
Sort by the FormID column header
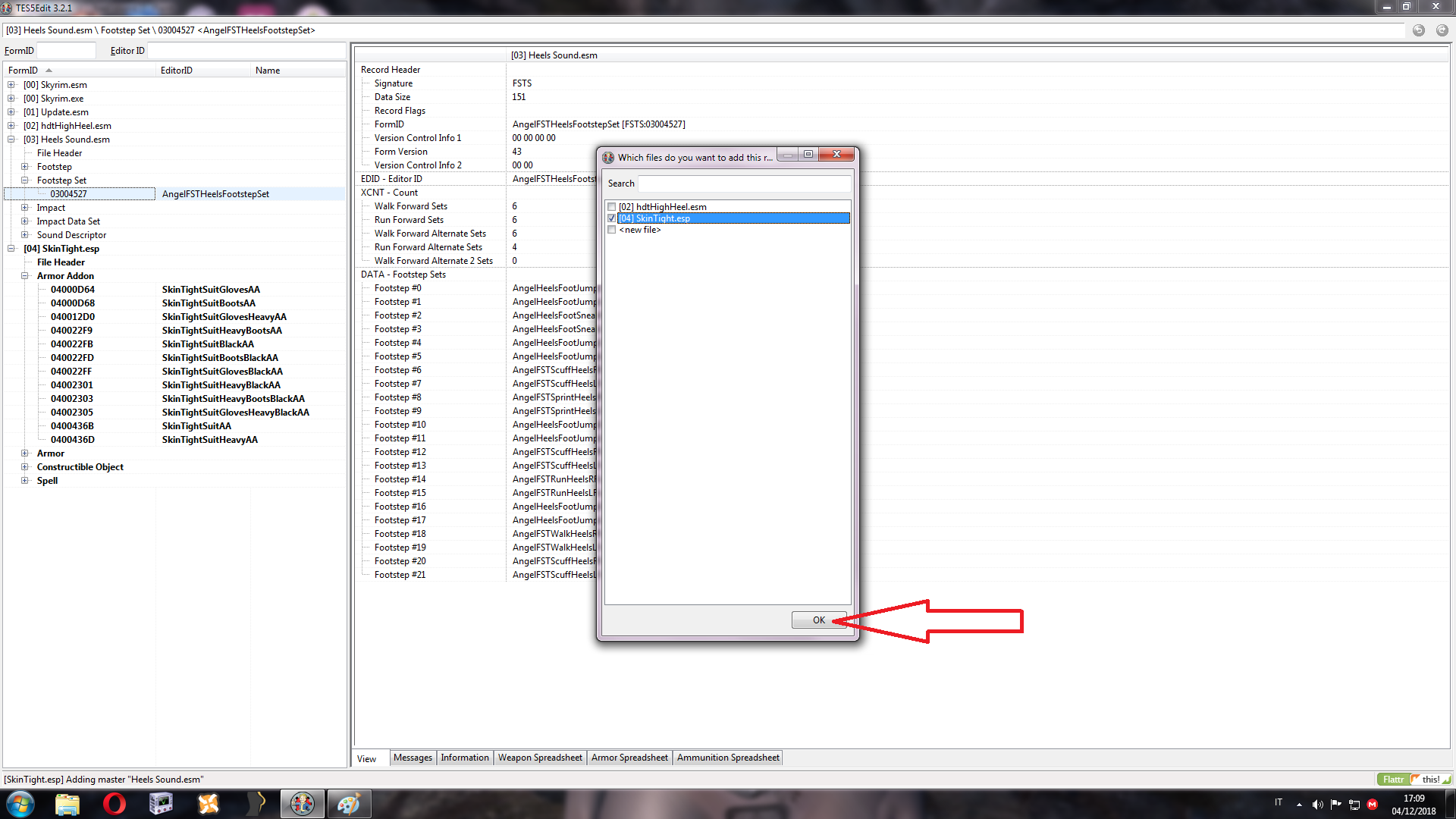click(x=80, y=71)
